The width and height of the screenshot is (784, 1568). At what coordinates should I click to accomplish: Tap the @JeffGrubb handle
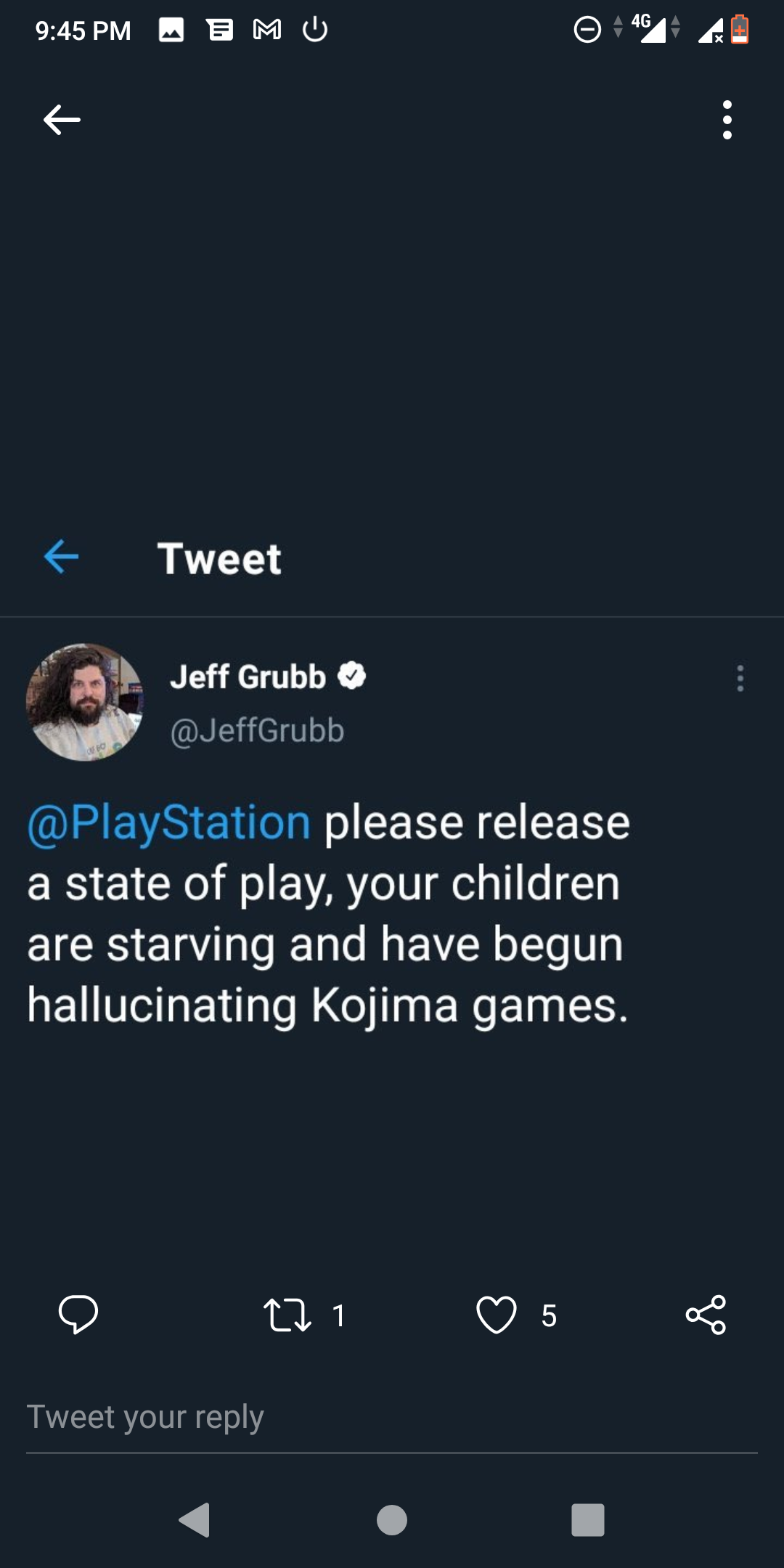click(x=257, y=730)
